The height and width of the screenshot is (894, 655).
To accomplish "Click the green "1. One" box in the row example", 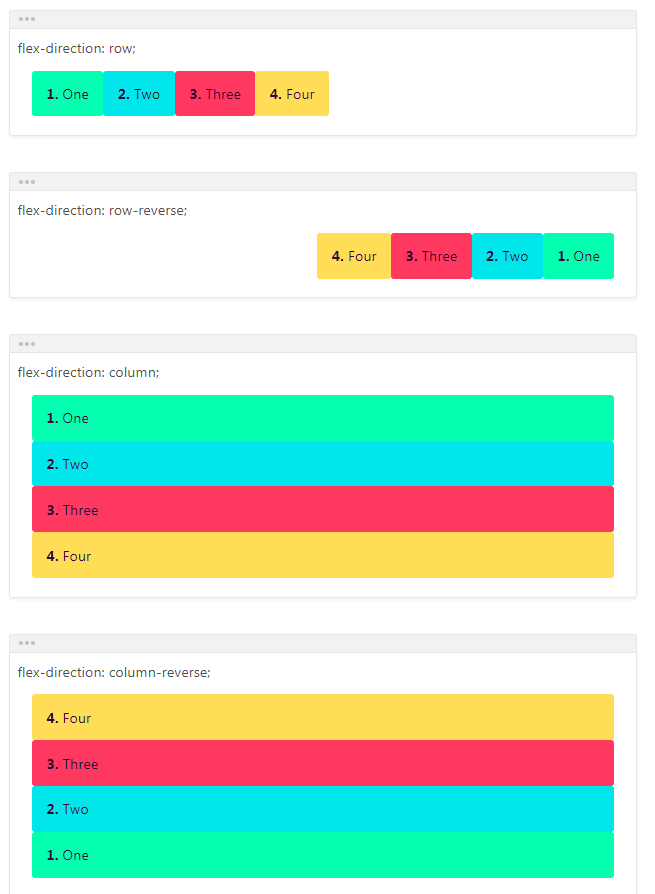I will point(67,94).
